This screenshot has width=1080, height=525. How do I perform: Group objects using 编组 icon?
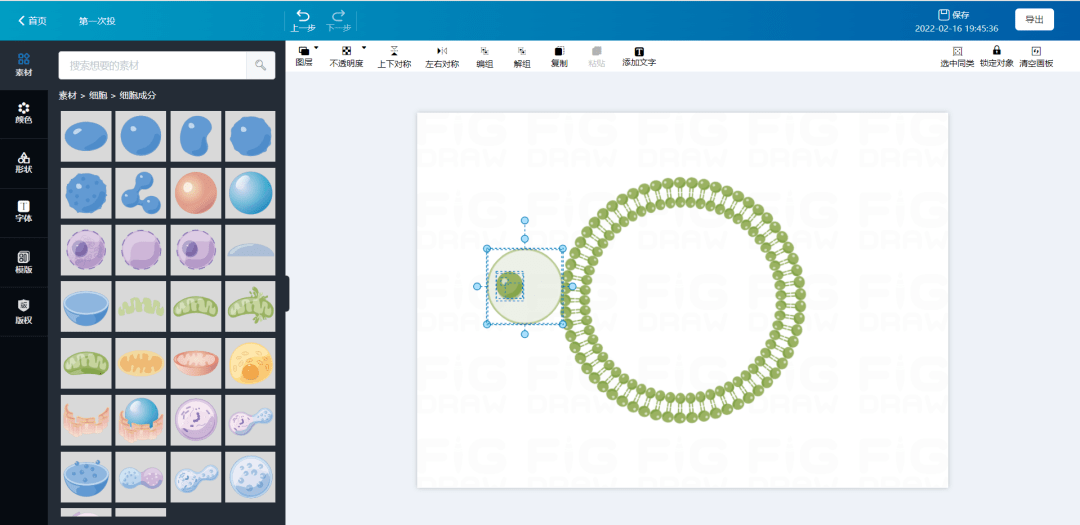[484, 51]
